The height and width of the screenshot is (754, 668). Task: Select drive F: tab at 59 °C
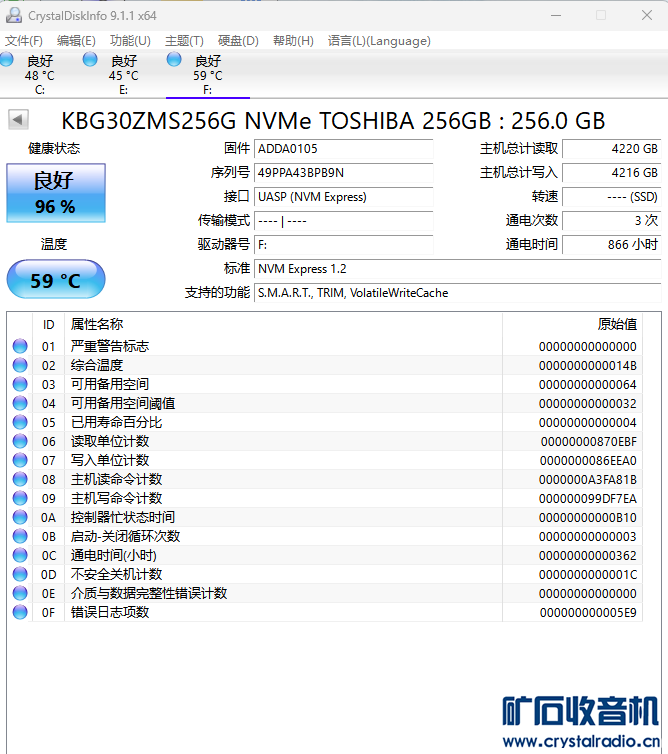[208, 75]
